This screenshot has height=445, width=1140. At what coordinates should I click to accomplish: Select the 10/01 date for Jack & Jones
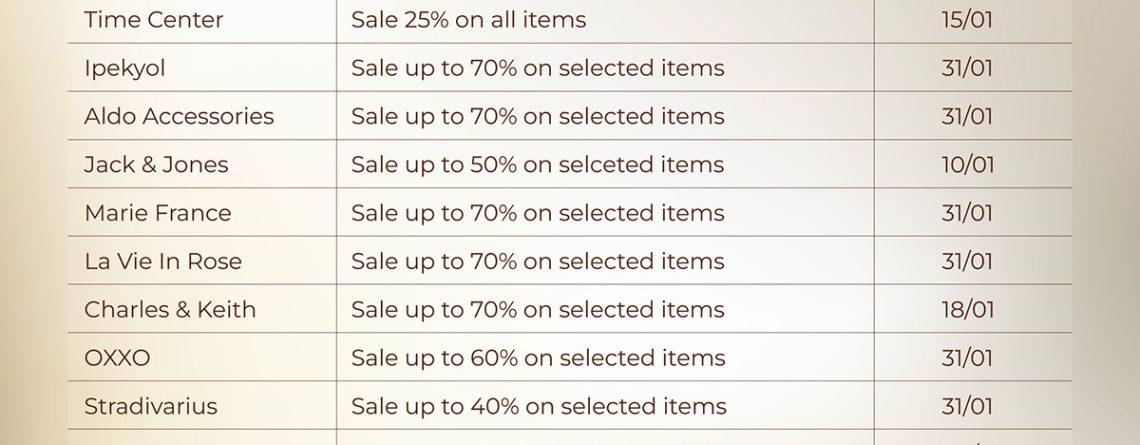[967, 164]
